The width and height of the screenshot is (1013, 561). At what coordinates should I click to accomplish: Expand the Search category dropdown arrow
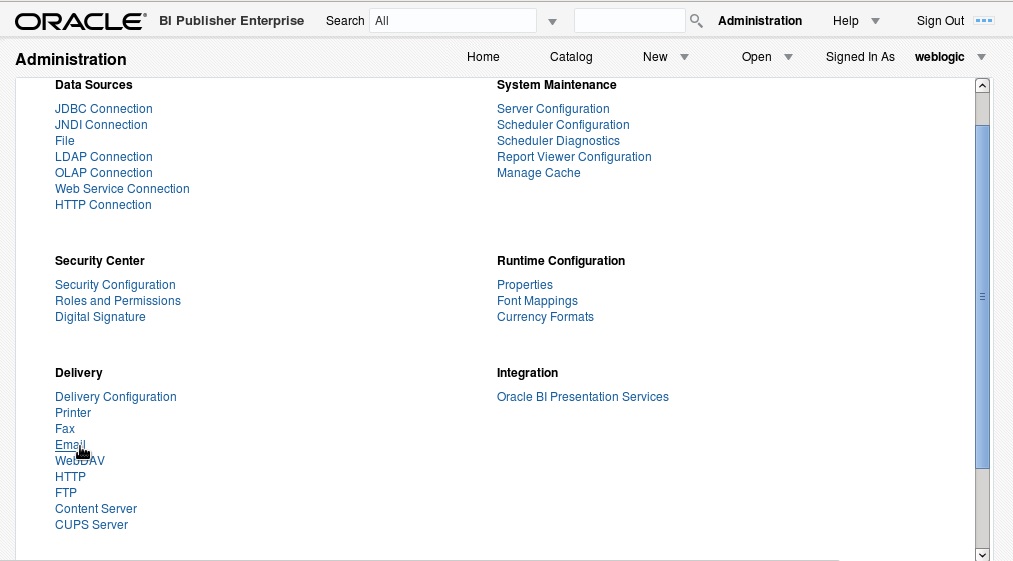click(552, 21)
